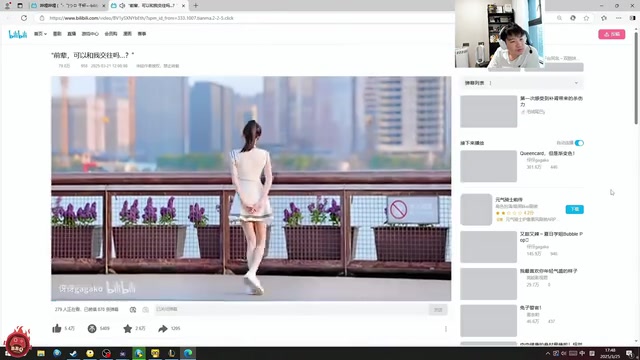Toggle the browser sidebar icon at far right
The height and width of the screenshot is (360, 640).
[x=632, y=18]
